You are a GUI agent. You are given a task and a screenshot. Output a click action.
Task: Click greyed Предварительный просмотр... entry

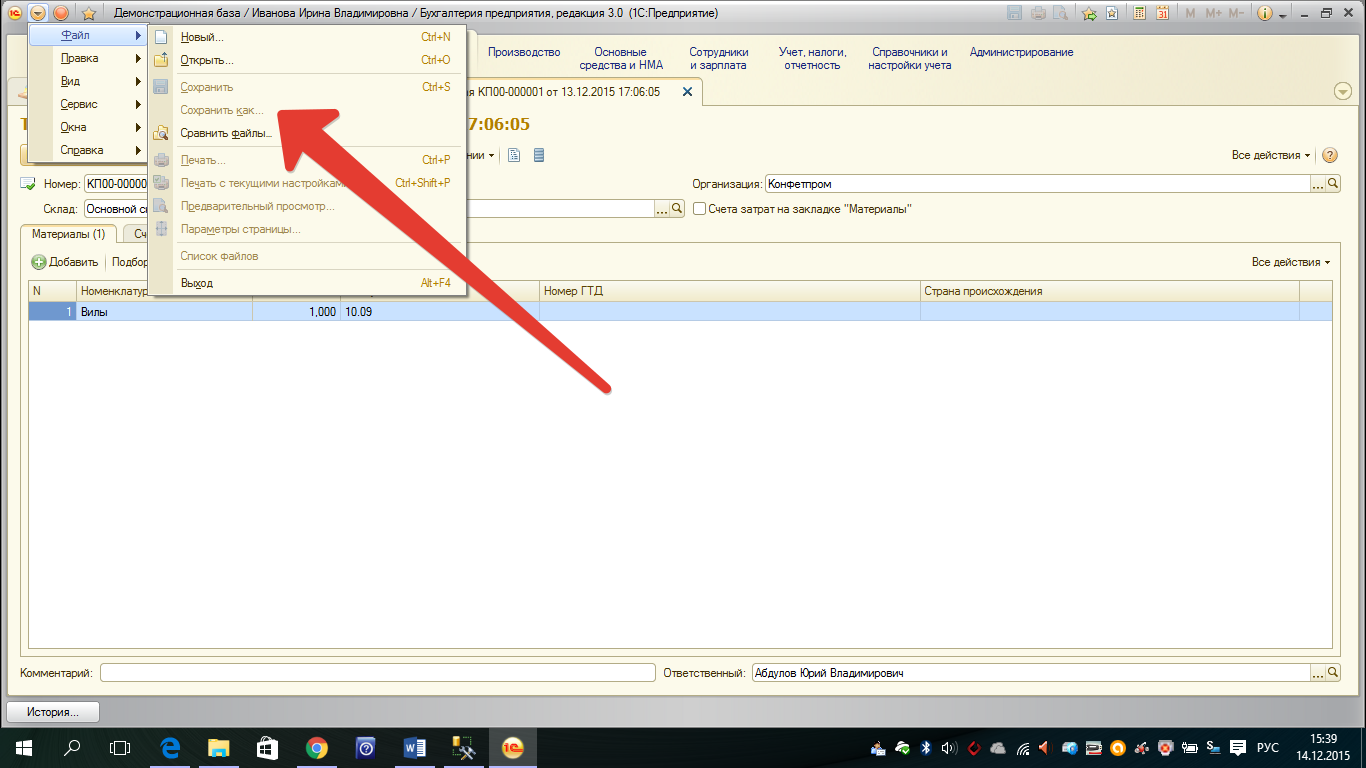pyautogui.click(x=307, y=206)
